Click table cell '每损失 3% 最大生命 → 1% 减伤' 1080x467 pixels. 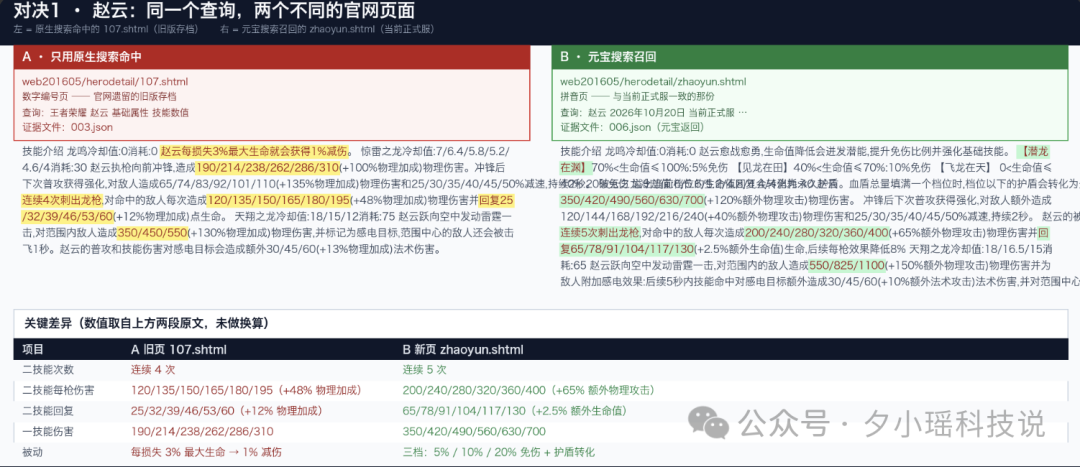pyautogui.click(x=207, y=453)
